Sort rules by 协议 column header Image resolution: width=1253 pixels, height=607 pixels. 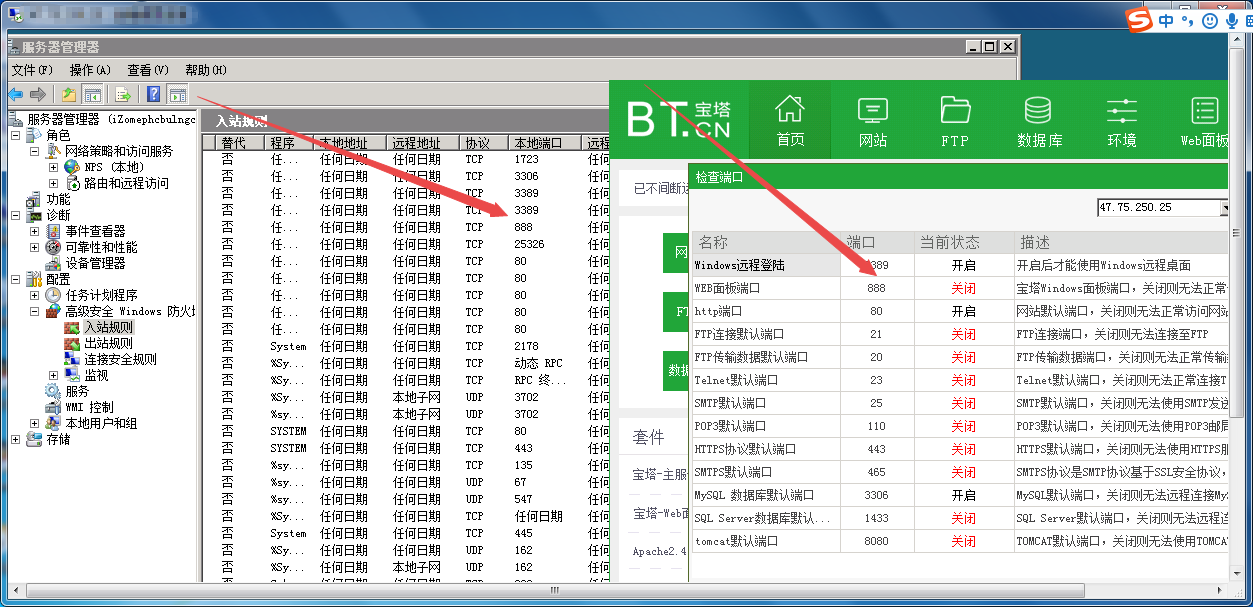point(483,143)
